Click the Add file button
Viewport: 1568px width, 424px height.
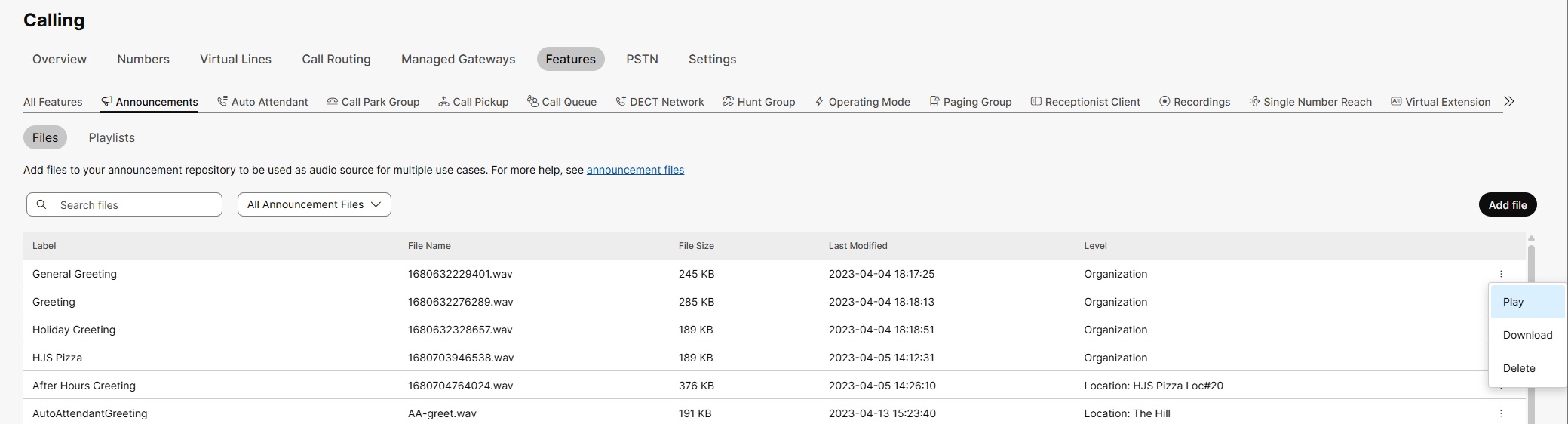point(1508,204)
